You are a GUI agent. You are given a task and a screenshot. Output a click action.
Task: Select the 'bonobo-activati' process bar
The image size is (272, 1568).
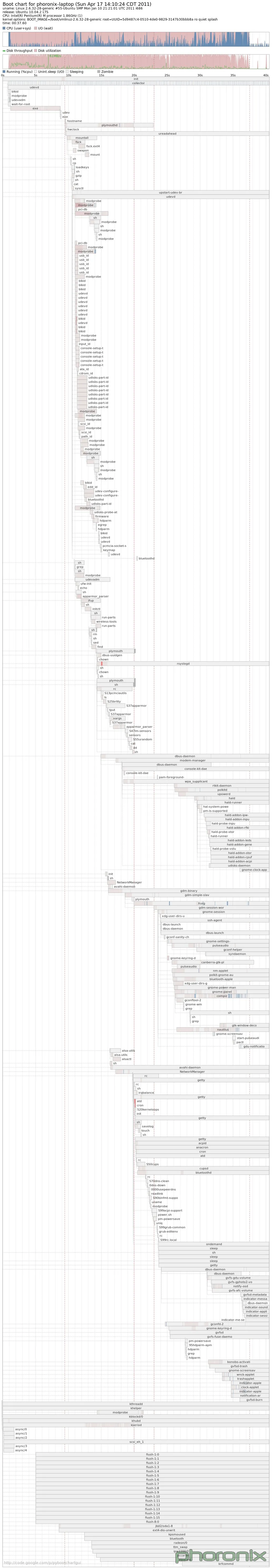point(239,1362)
